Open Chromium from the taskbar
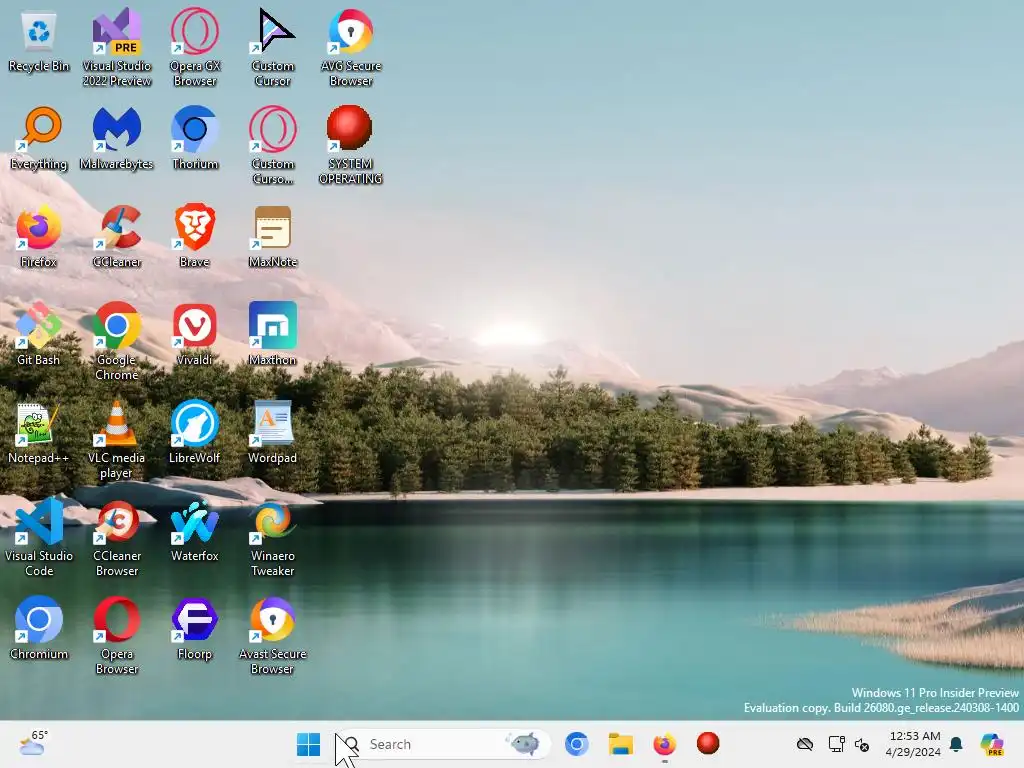Image resolution: width=1024 pixels, height=768 pixels. tap(577, 744)
